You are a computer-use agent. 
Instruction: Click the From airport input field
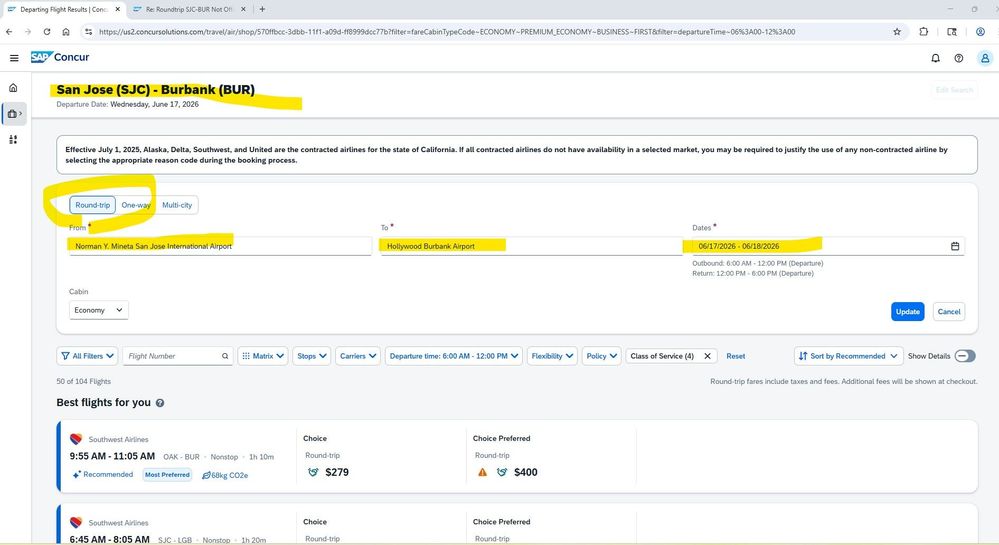click(x=220, y=246)
